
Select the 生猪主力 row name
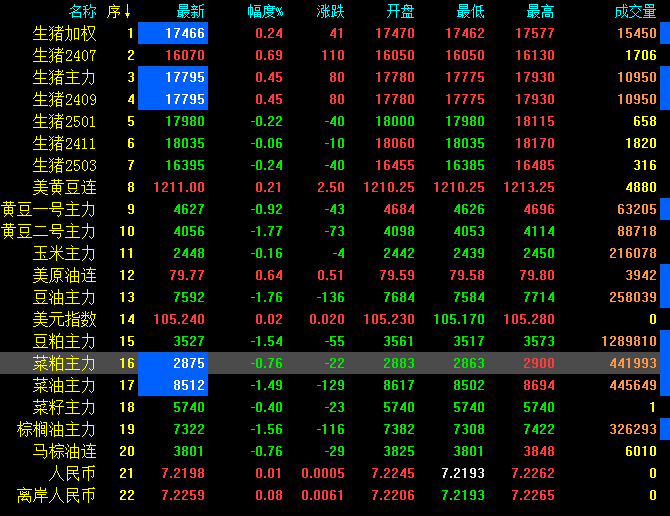[65, 77]
